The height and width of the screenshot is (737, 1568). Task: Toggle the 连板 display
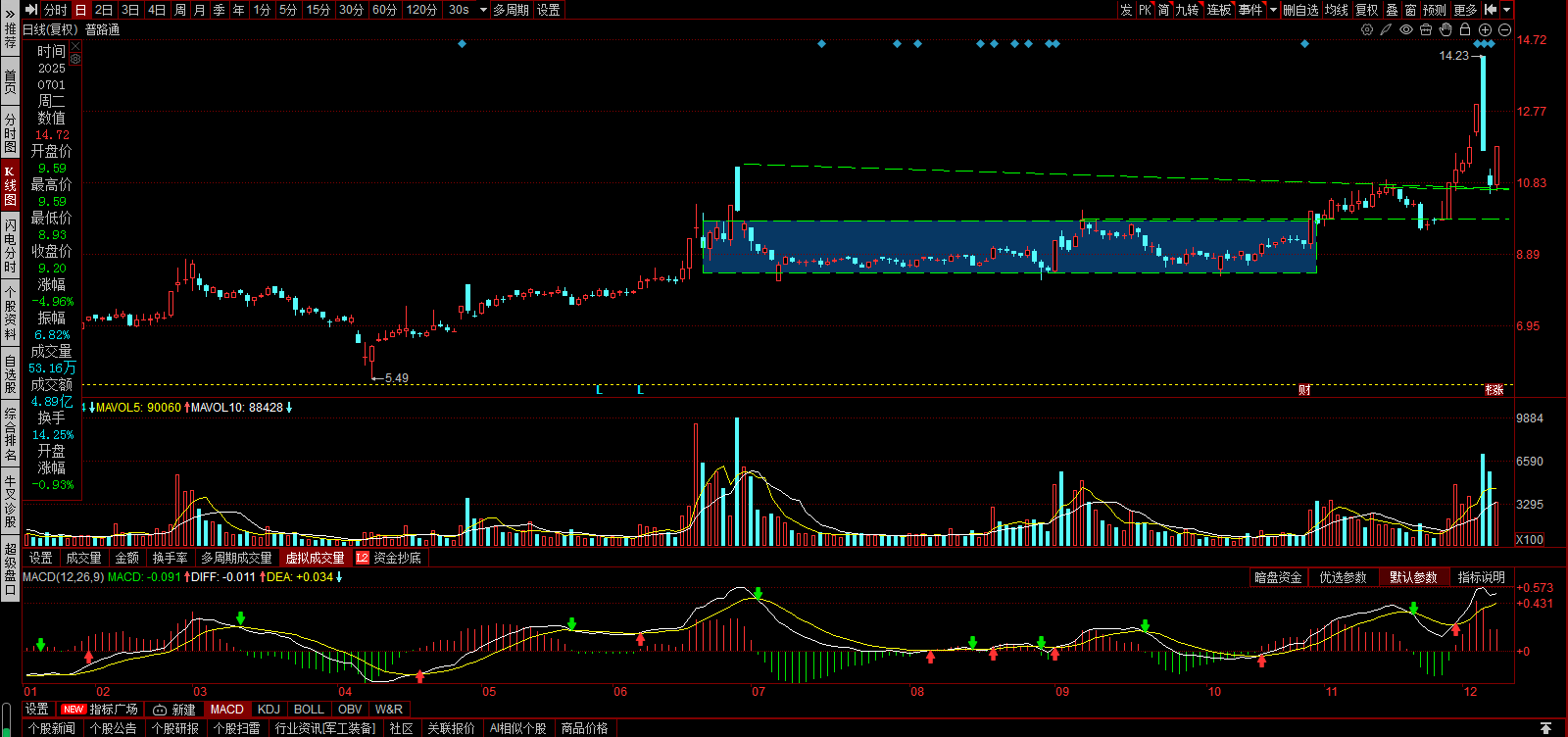(1218, 10)
